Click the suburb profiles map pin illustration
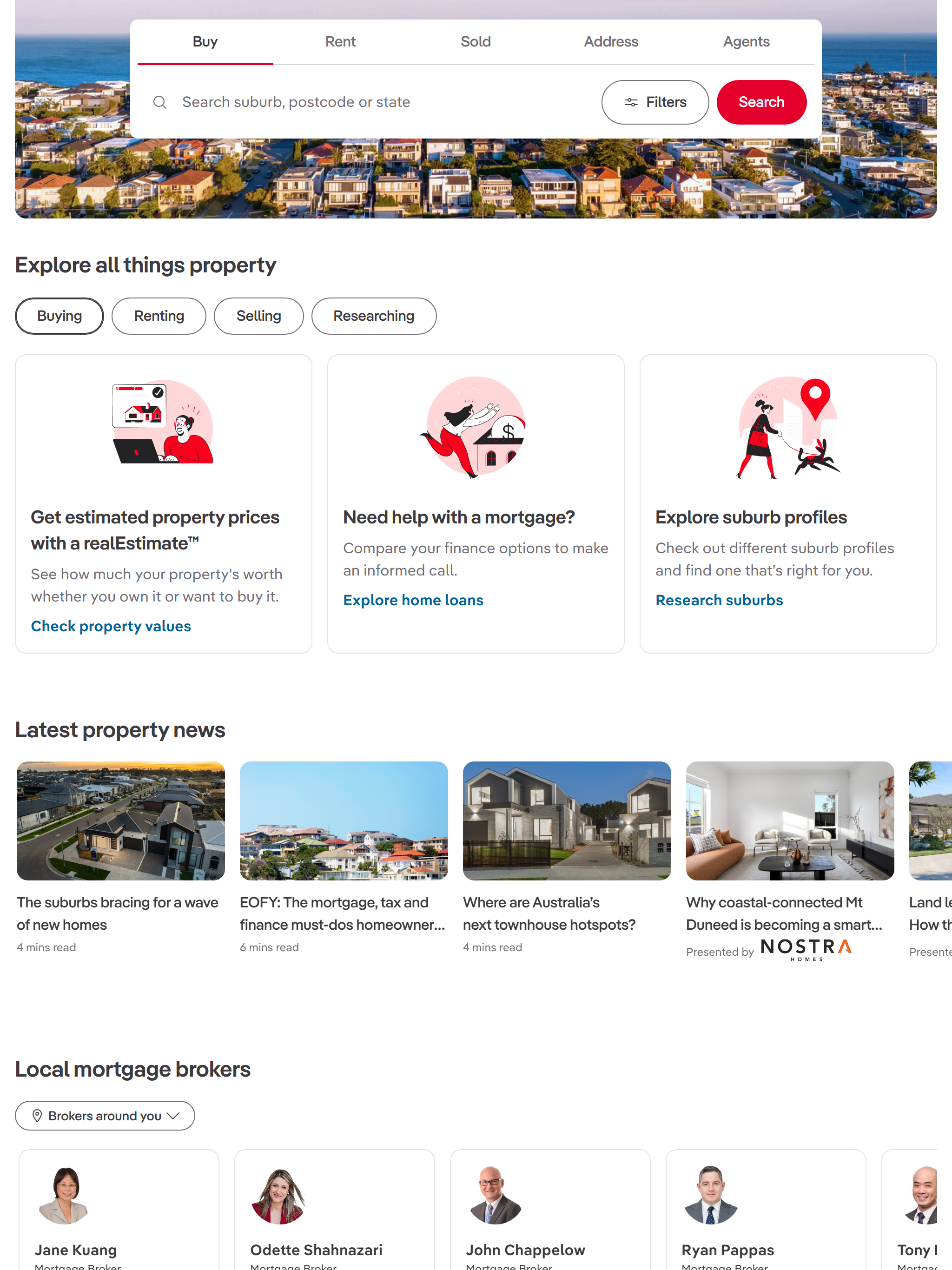Viewport: 952px width, 1270px height. point(788,428)
